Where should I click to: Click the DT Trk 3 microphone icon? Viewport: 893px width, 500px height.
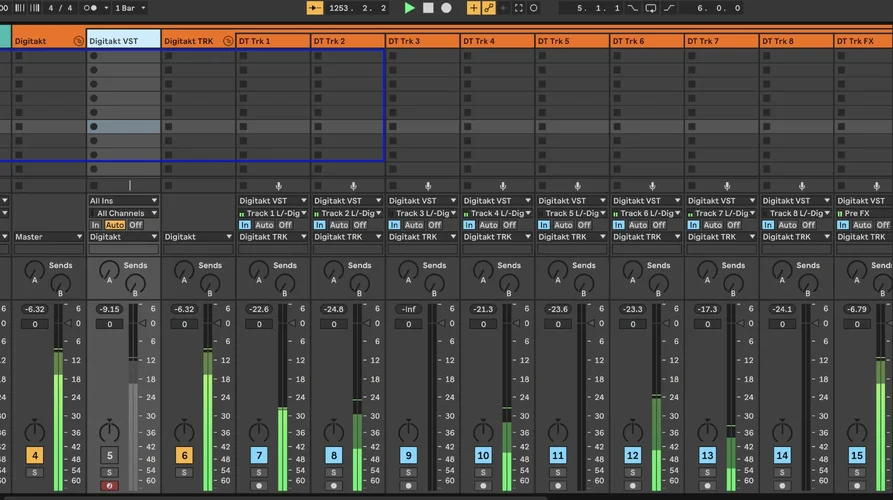[427, 187]
